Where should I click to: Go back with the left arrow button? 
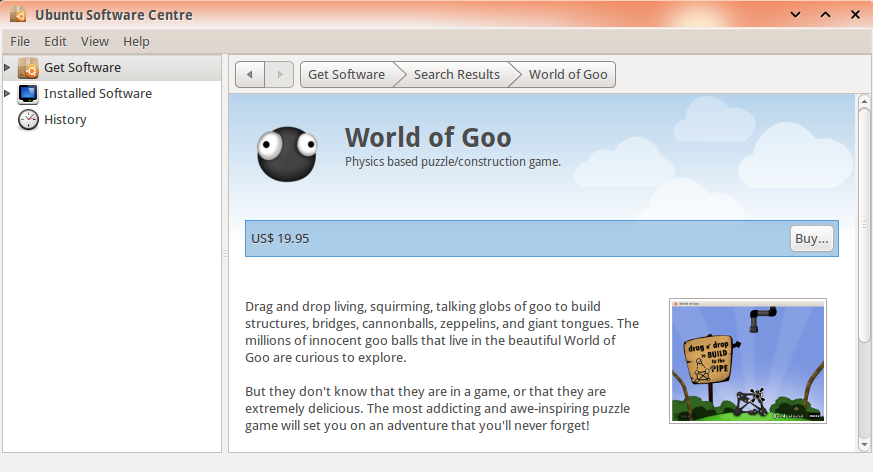(250, 75)
